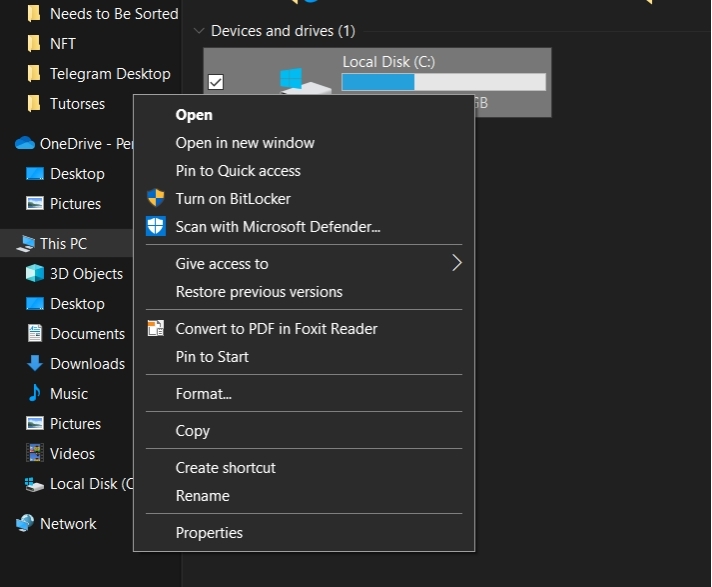The width and height of the screenshot is (712, 587).
Task: Open Music label under This PC
Action: [69, 394]
